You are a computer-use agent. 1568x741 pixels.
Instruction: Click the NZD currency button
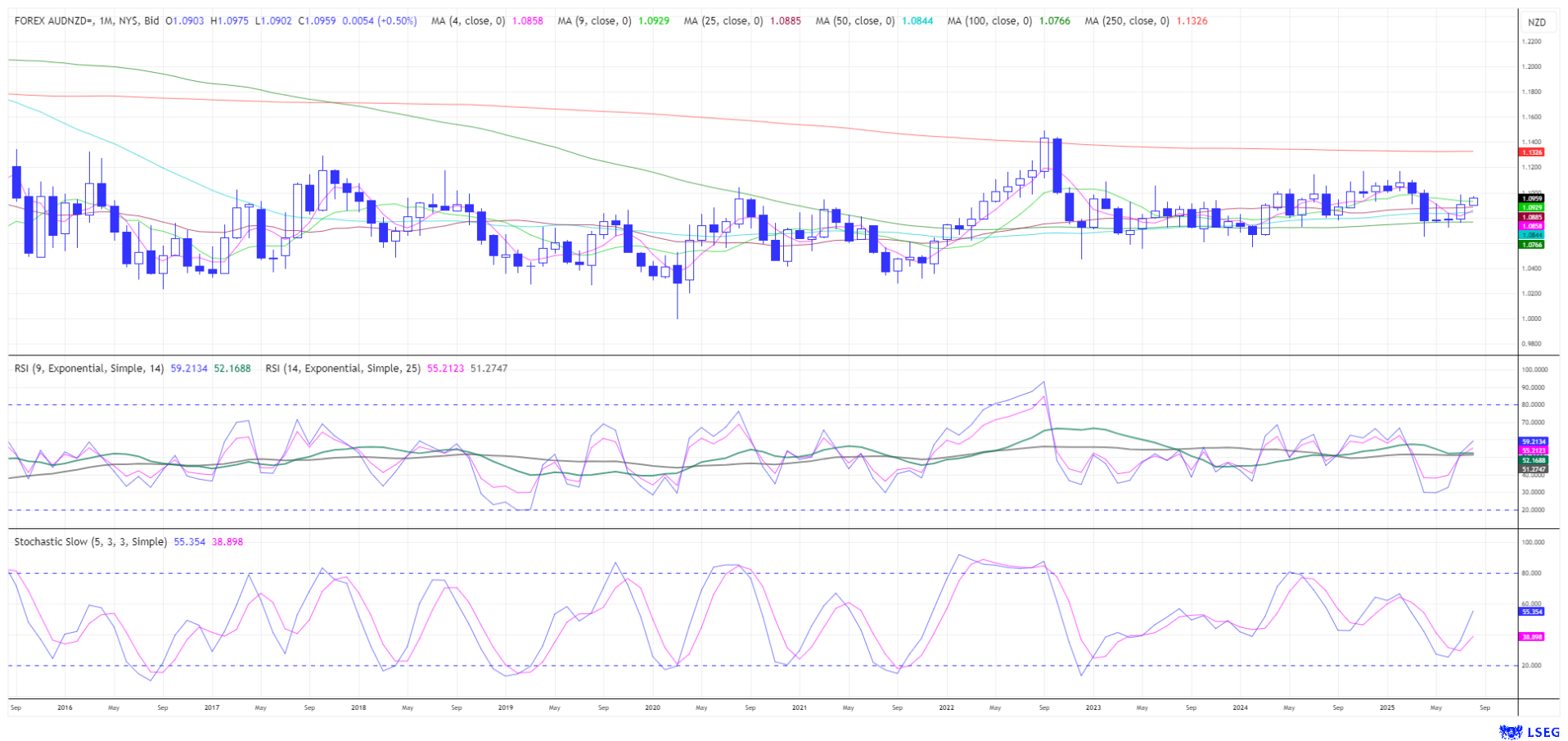click(1536, 22)
